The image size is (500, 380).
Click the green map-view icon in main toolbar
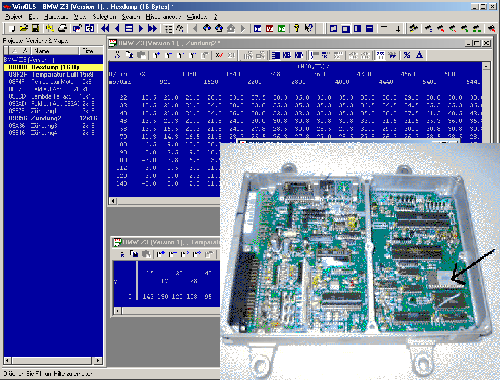pyautogui.click(x=282, y=29)
